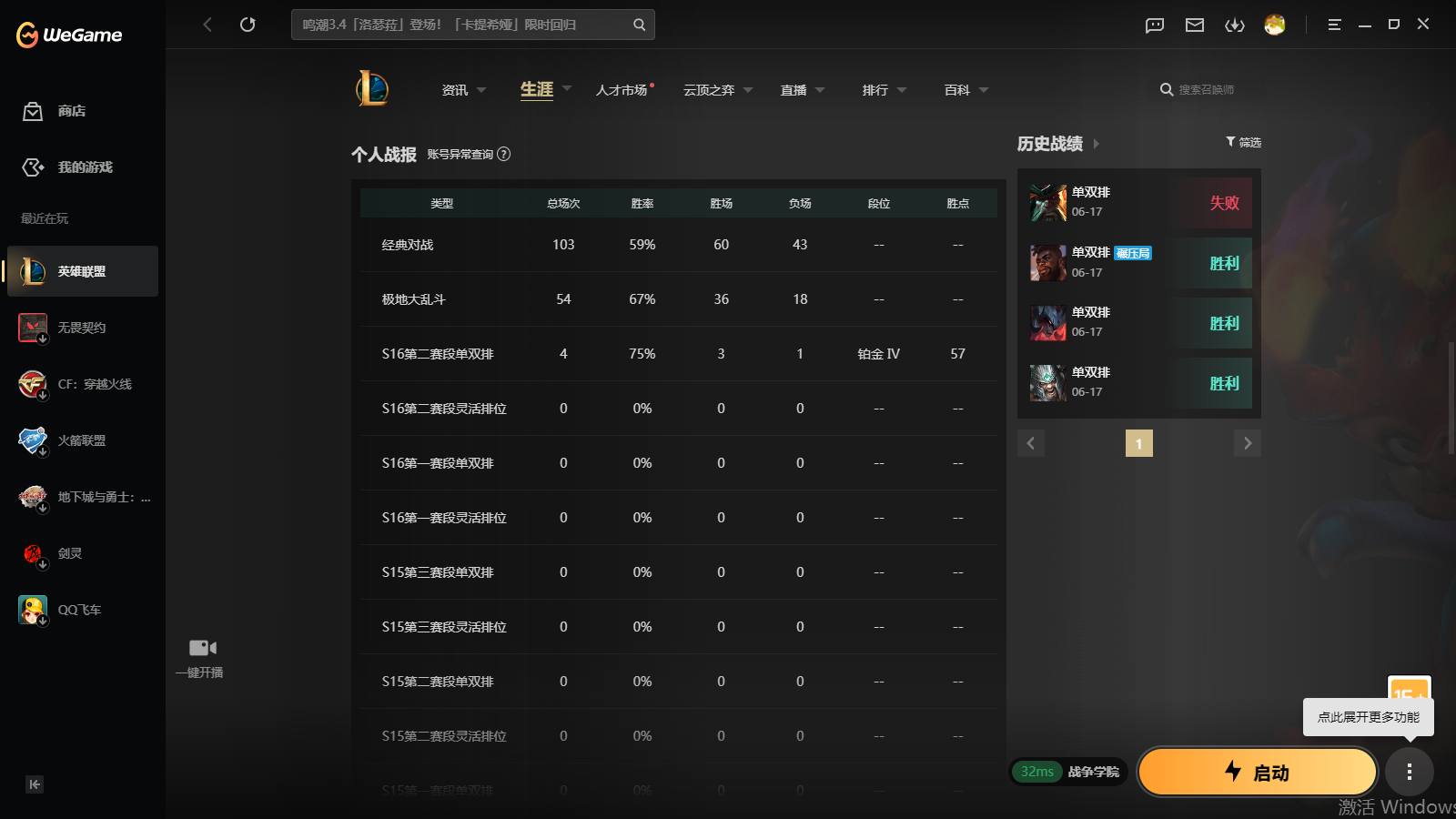Click the orange 15 badge above the tooltip
This screenshot has width=1456, height=819.
1409,688
